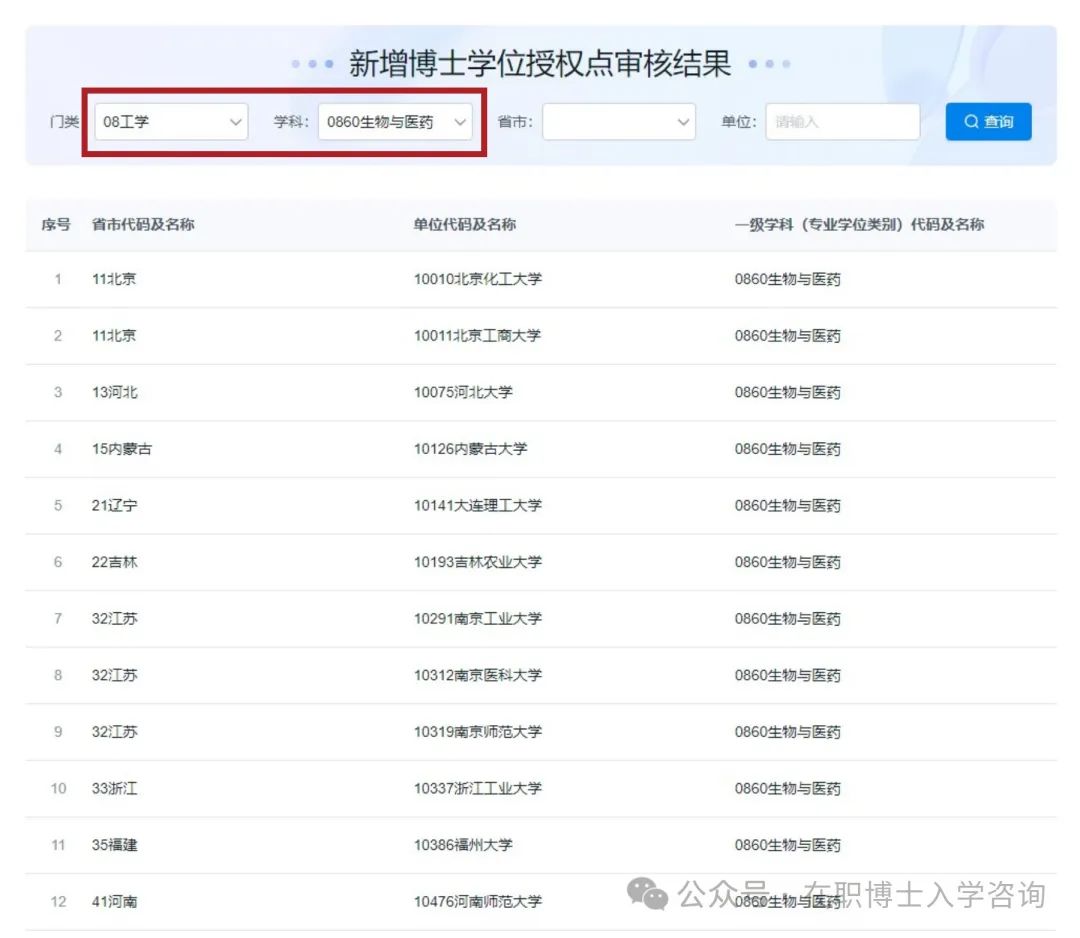The image size is (1080, 938).
Task: Click the chevron arrow of 学科 dropdown
Action: point(460,122)
